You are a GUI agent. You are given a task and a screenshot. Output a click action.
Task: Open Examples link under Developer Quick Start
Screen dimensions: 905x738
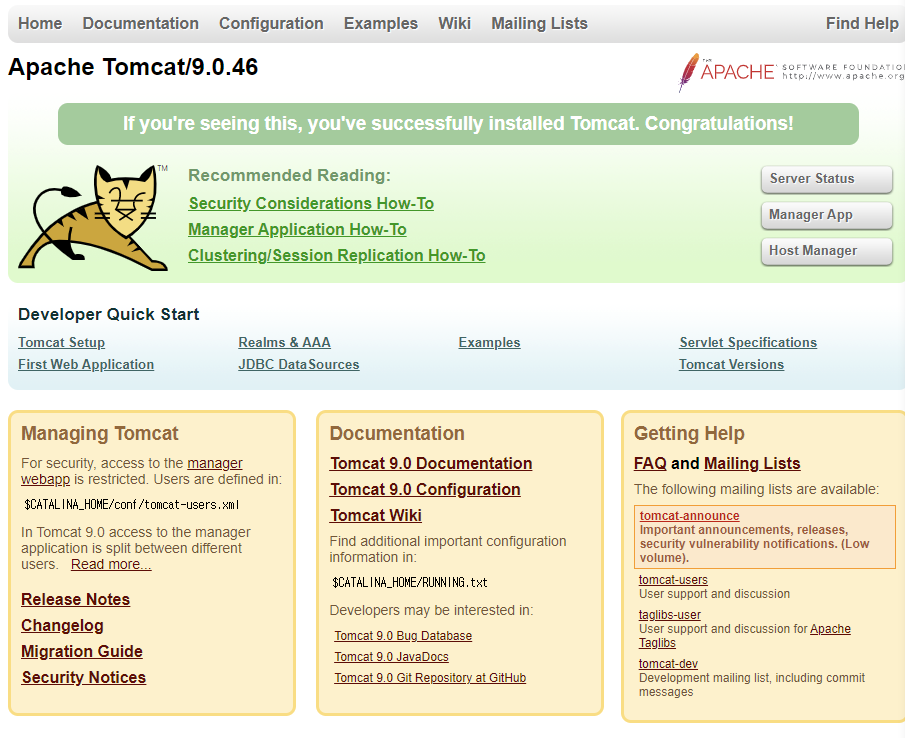click(x=489, y=342)
